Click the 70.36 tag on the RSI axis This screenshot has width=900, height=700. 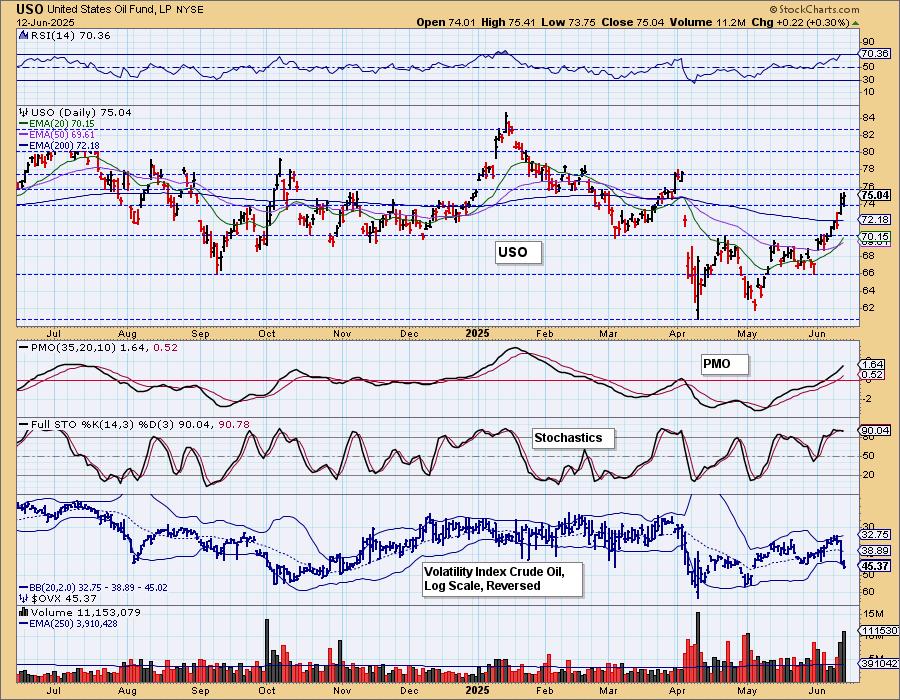click(875, 53)
